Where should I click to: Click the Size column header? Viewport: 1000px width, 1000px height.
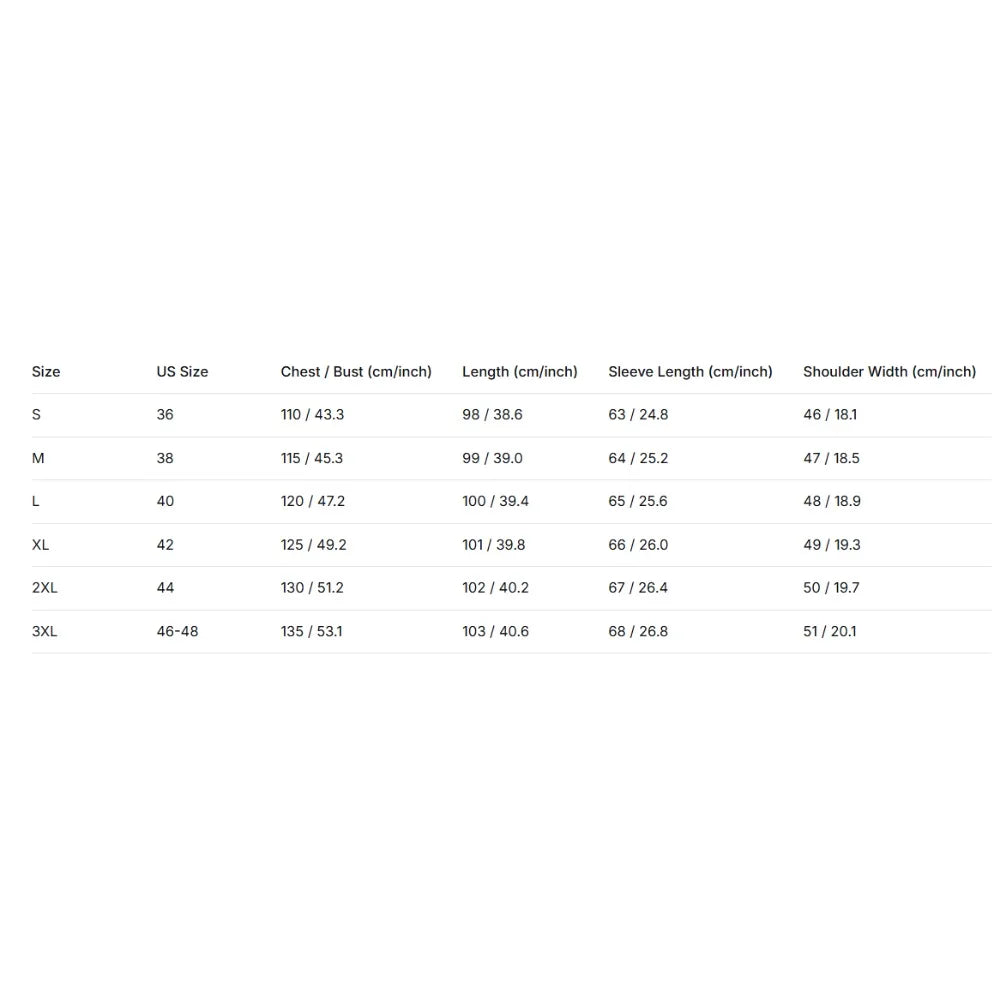pos(46,372)
